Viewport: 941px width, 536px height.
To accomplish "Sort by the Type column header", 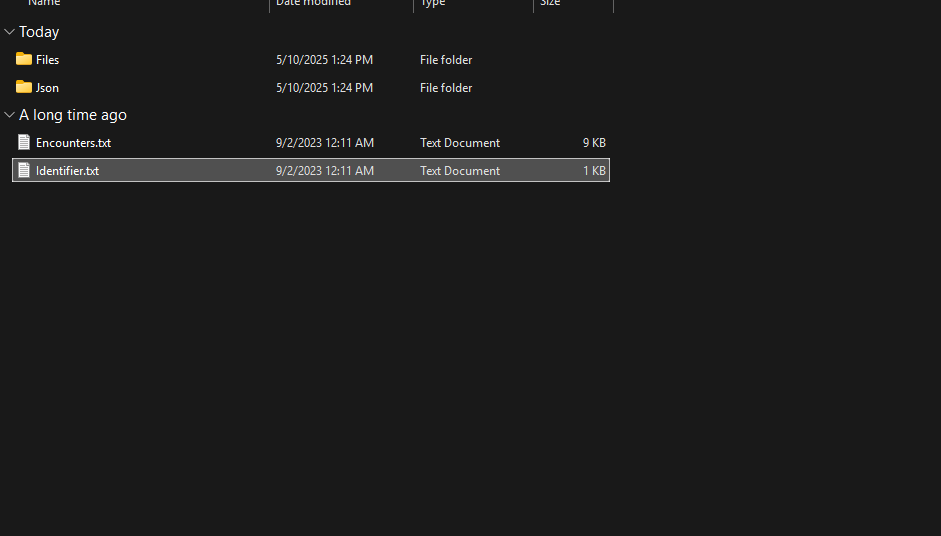I will (x=433, y=4).
